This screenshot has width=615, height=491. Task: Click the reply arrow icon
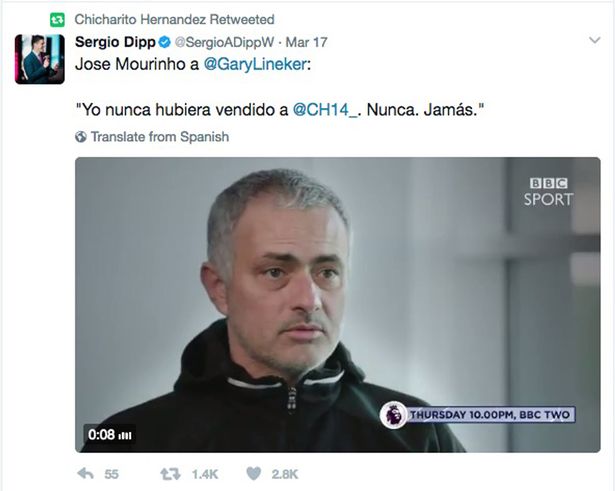click(86, 474)
